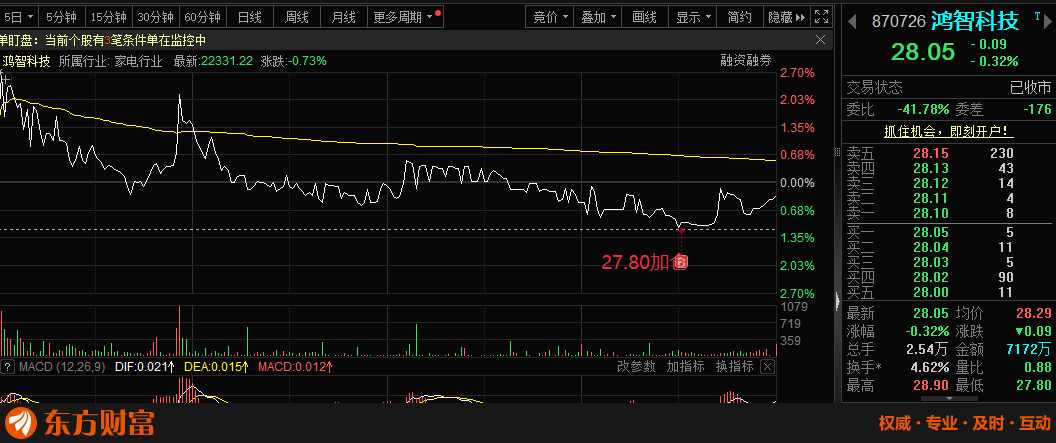Click the 卖五 volume 230
Image resolution: width=1056 pixels, height=443 pixels.
(x=1002, y=154)
